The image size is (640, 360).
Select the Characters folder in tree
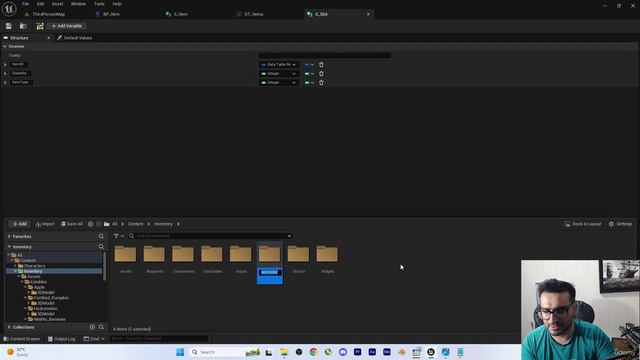coord(35,266)
